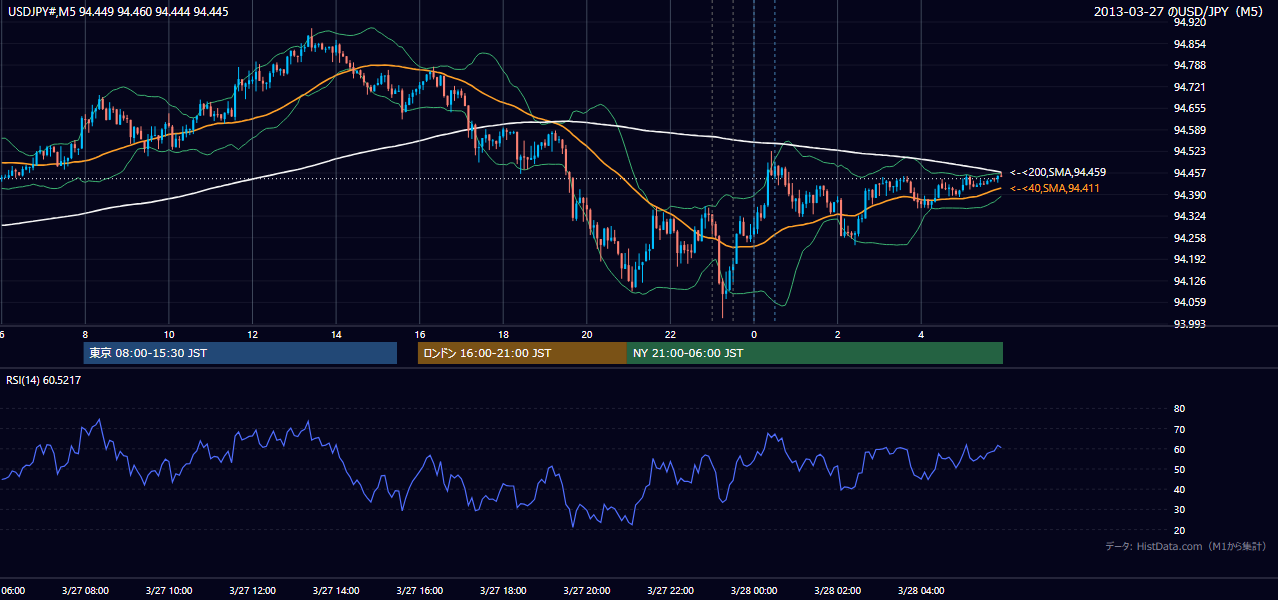Click price scale value 94.126
This screenshot has height=600, width=1278.
click(1189, 281)
